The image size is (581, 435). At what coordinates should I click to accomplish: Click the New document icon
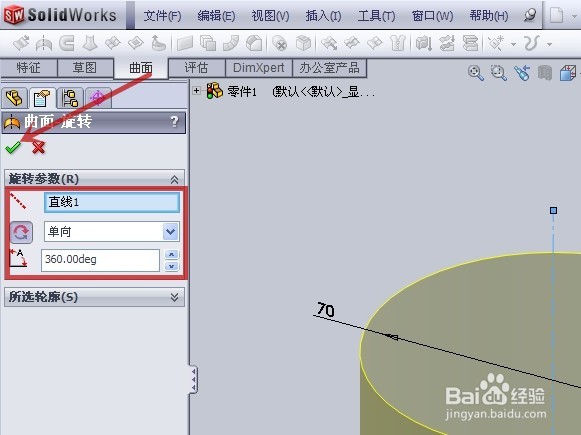556,16
